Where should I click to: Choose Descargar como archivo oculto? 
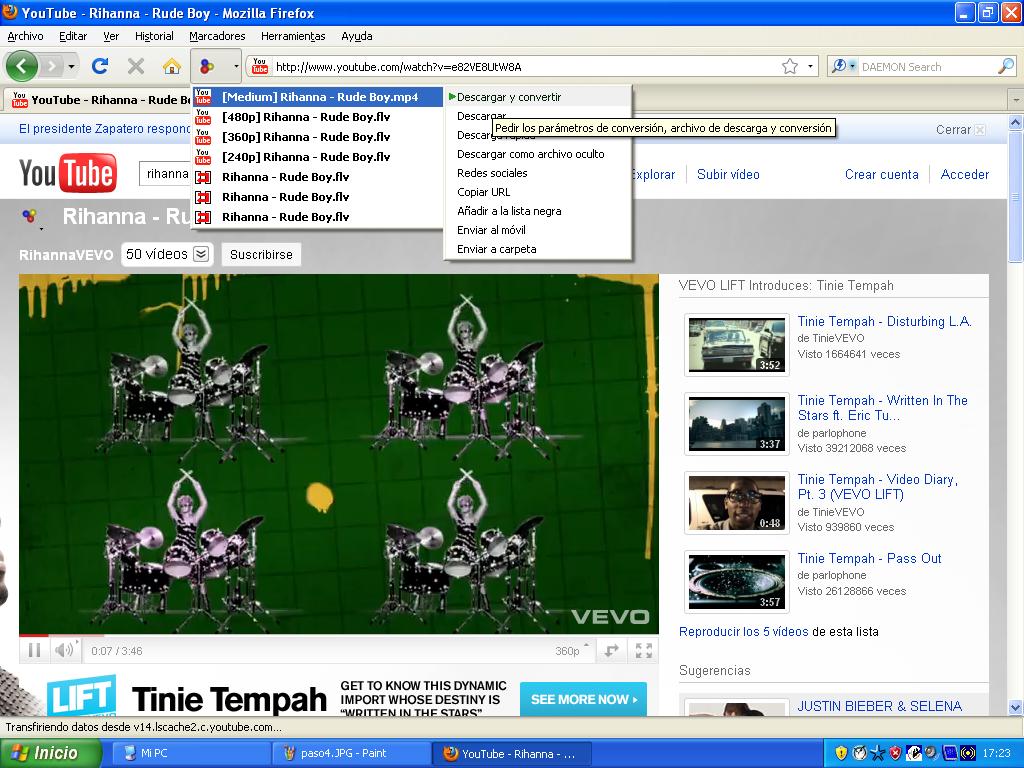tap(538, 154)
